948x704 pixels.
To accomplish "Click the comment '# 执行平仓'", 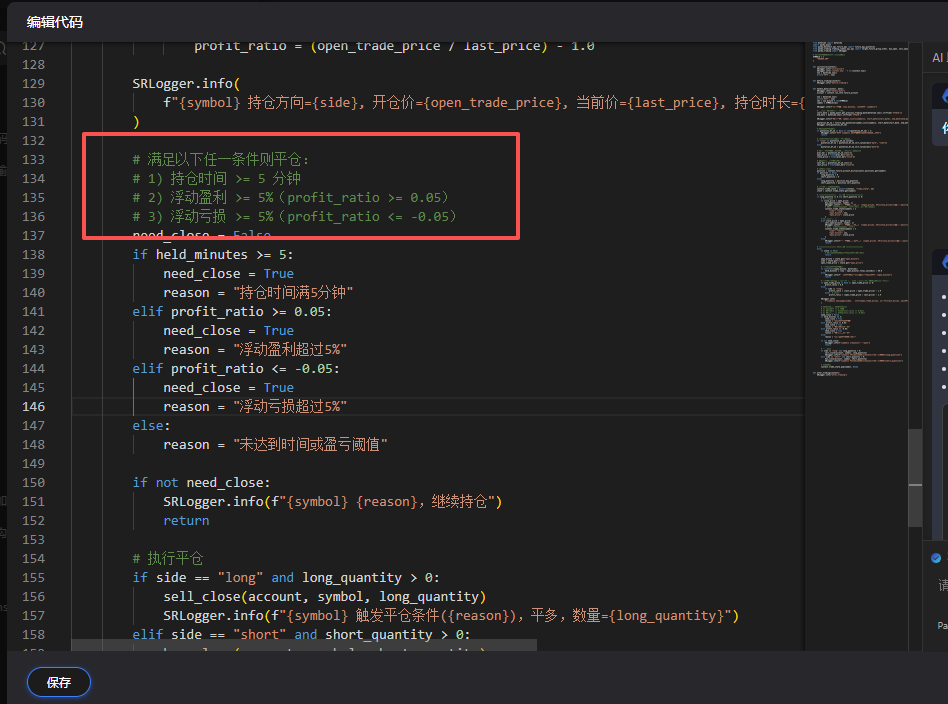I will tap(167, 558).
